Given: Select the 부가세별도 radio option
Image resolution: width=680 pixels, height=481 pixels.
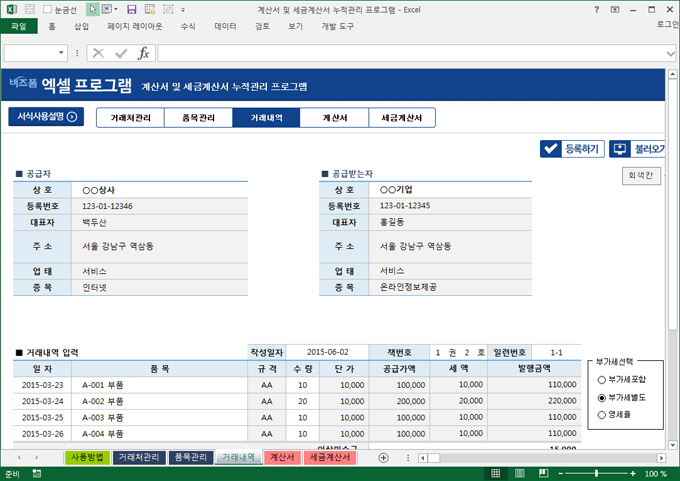Looking at the screenshot, I should (601, 397).
